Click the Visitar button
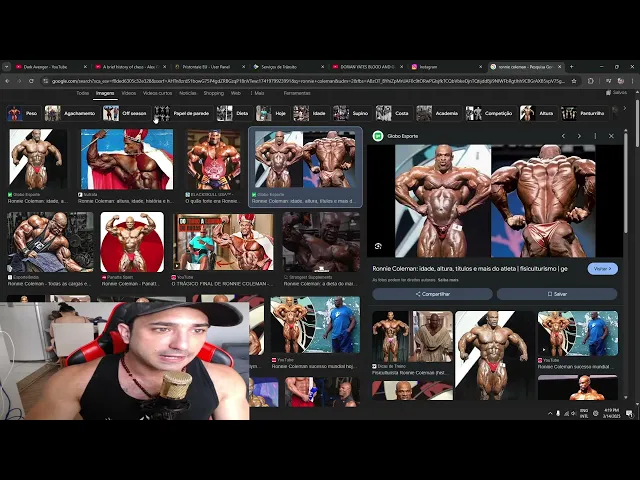The image size is (640, 480). [x=602, y=269]
